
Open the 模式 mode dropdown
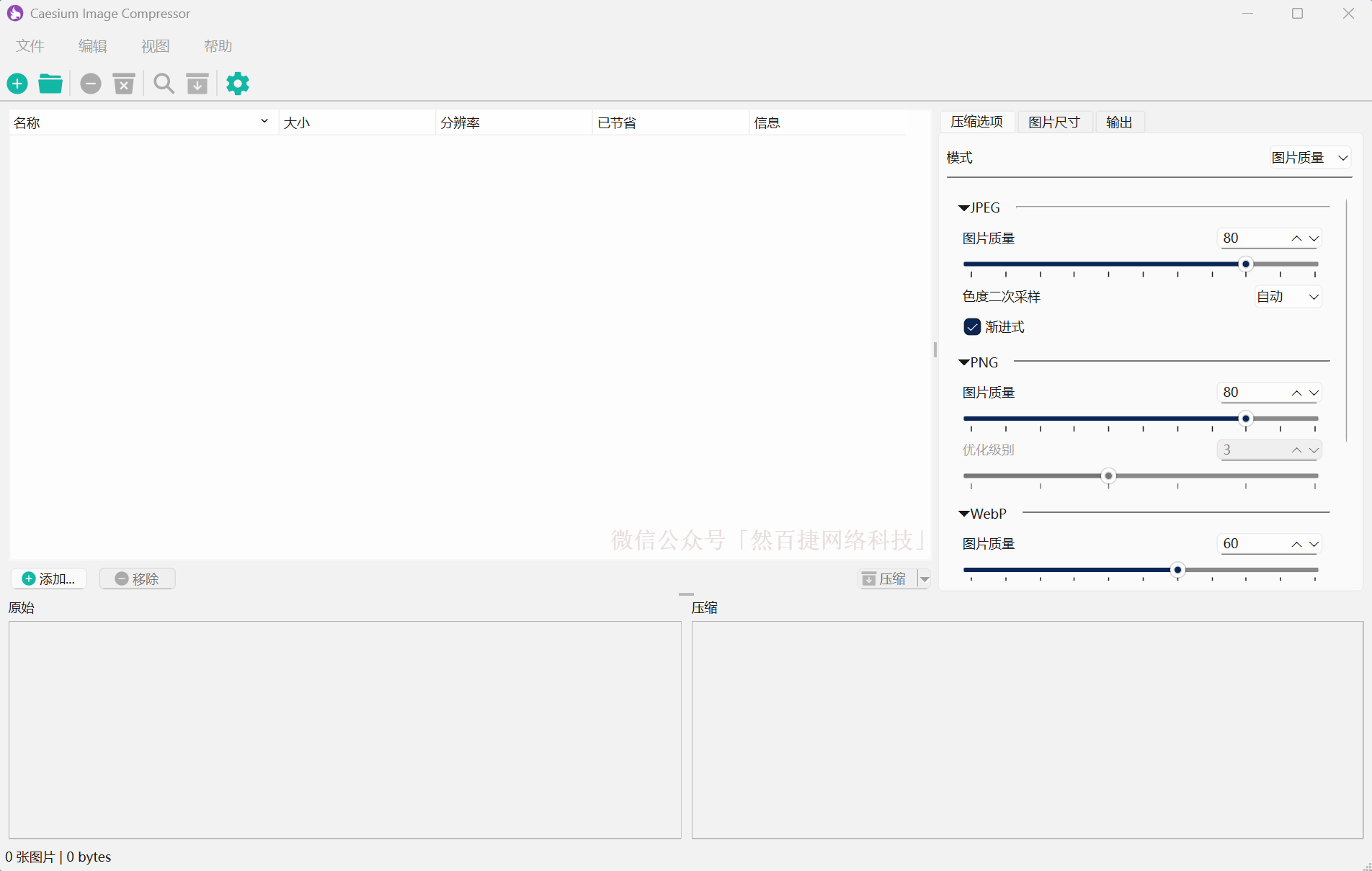click(x=1310, y=158)
